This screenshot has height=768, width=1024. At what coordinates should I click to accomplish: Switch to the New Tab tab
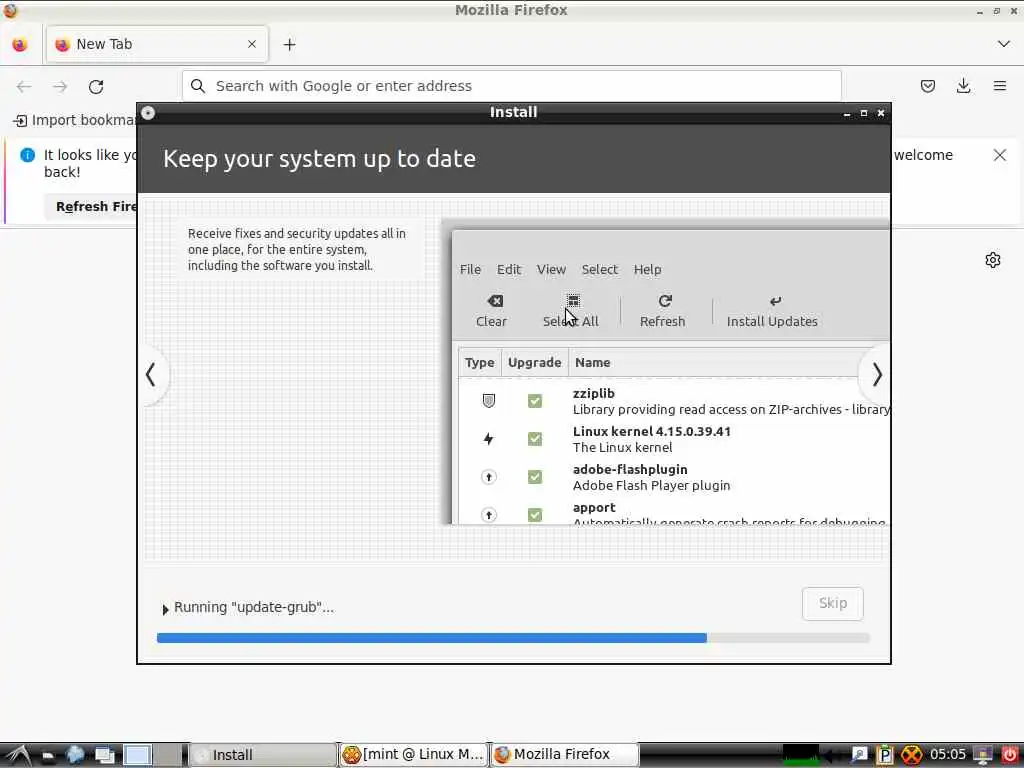[x=157, y=44]
